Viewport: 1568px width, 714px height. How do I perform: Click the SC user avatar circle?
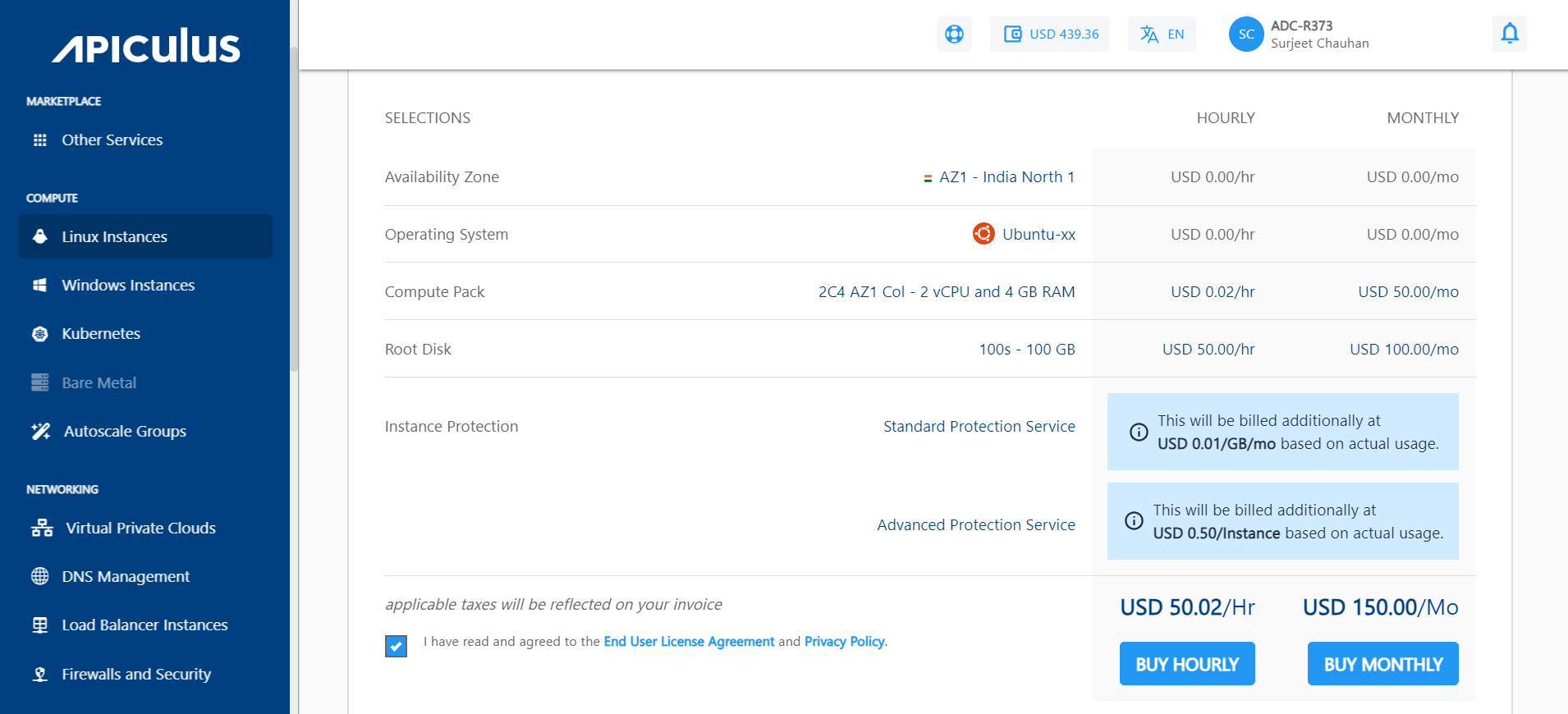tap(1245, 34)
